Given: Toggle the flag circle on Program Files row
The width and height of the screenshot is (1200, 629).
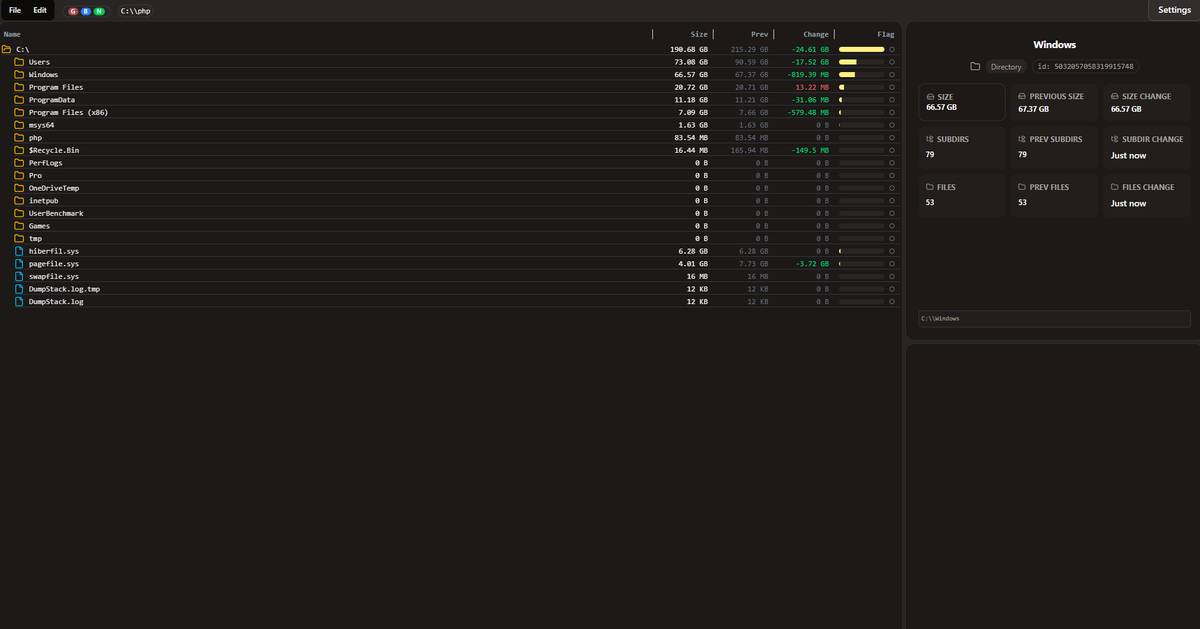Looking at the screenshot, I should click(892, 87).
